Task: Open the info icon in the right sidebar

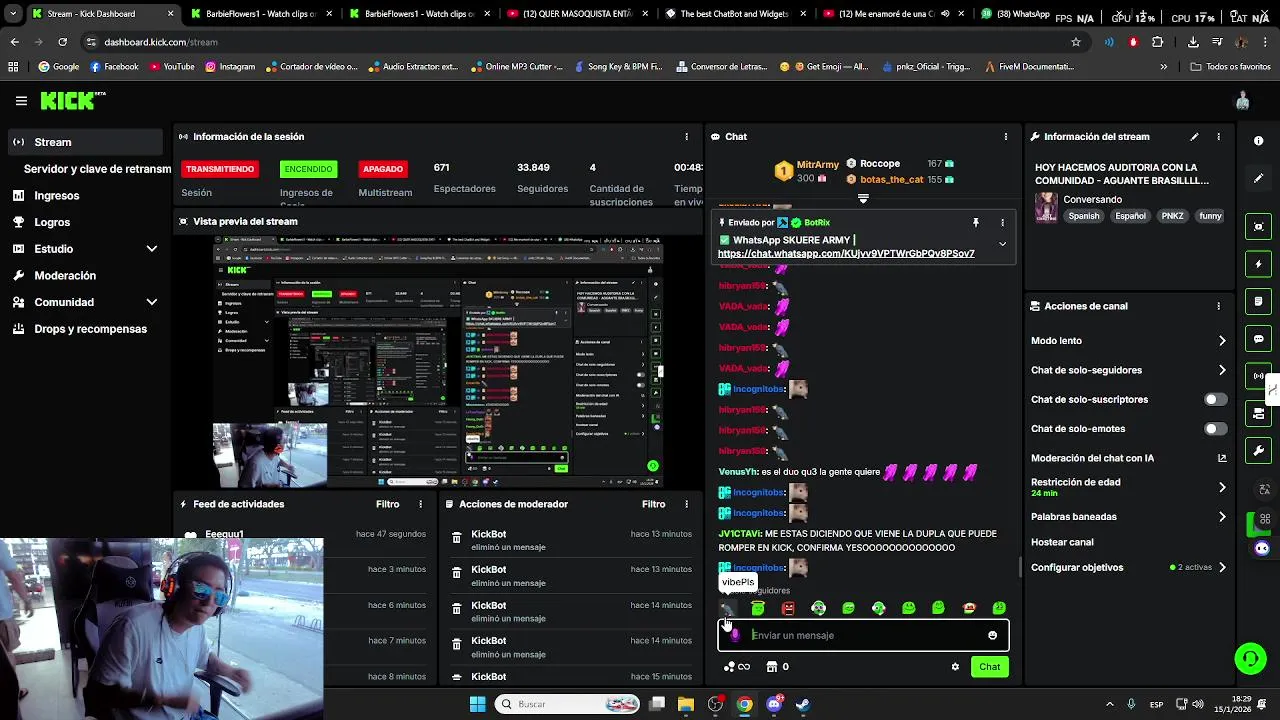Action: [x=1259, y=141]
